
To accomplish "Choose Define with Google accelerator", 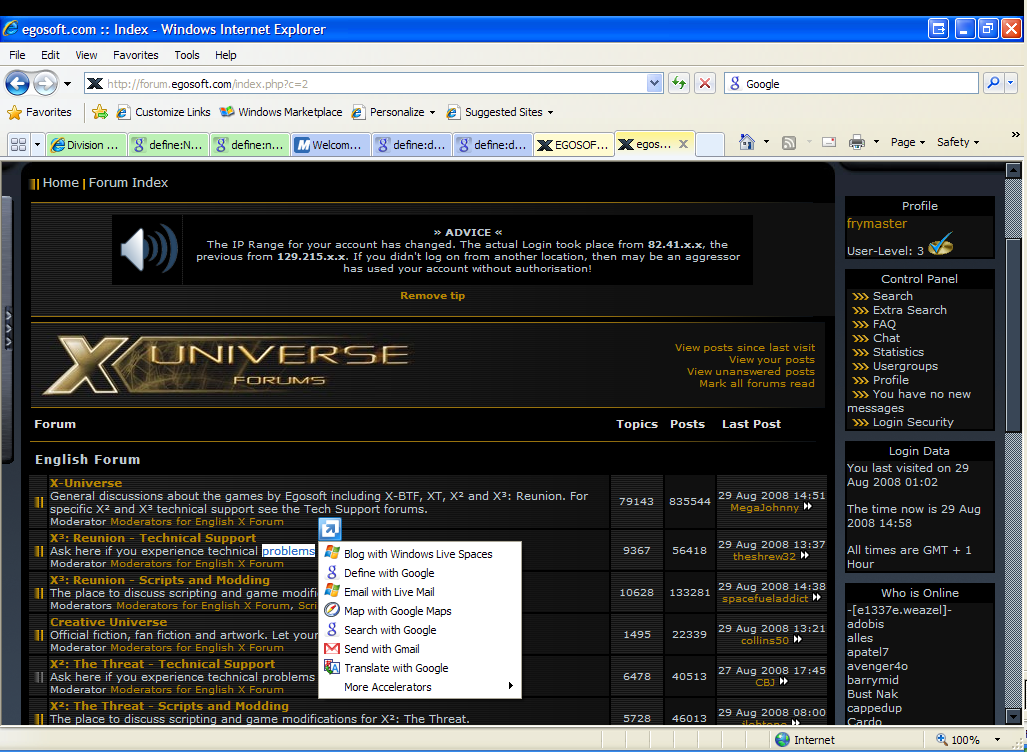I will click(420, 573).
